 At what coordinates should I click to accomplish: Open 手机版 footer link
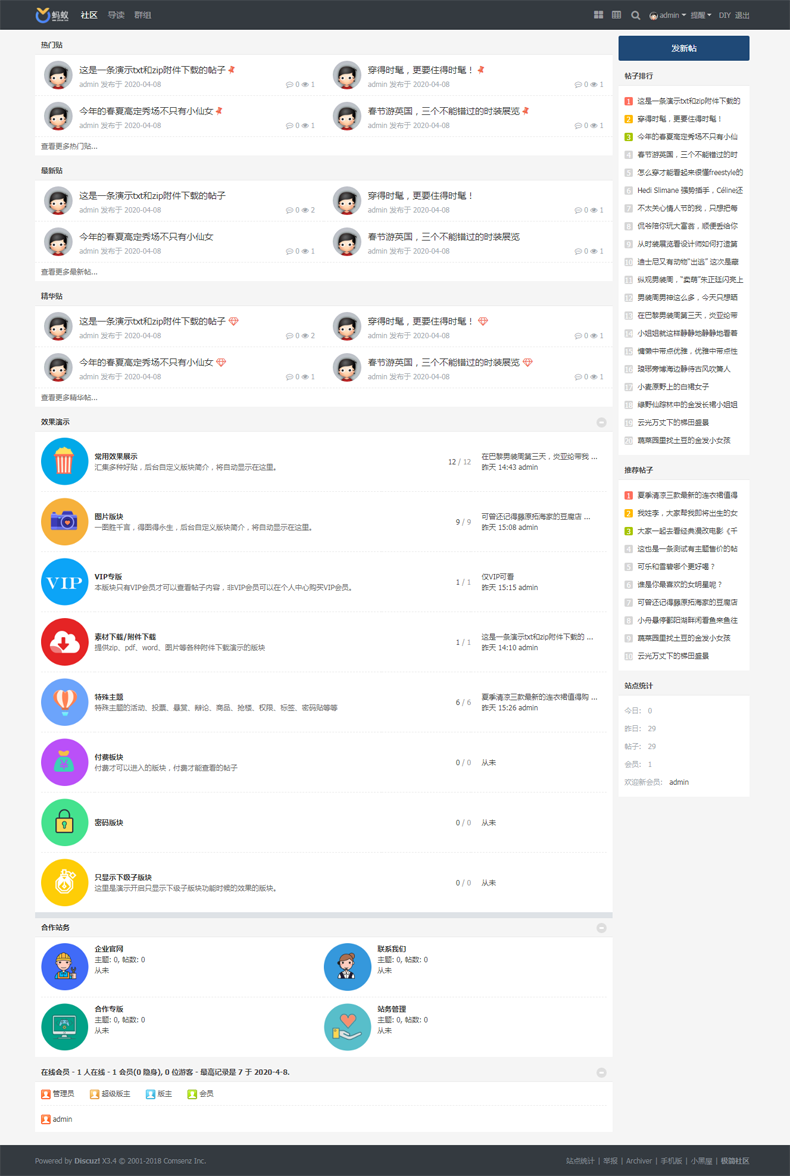[x=671, y=1161]
